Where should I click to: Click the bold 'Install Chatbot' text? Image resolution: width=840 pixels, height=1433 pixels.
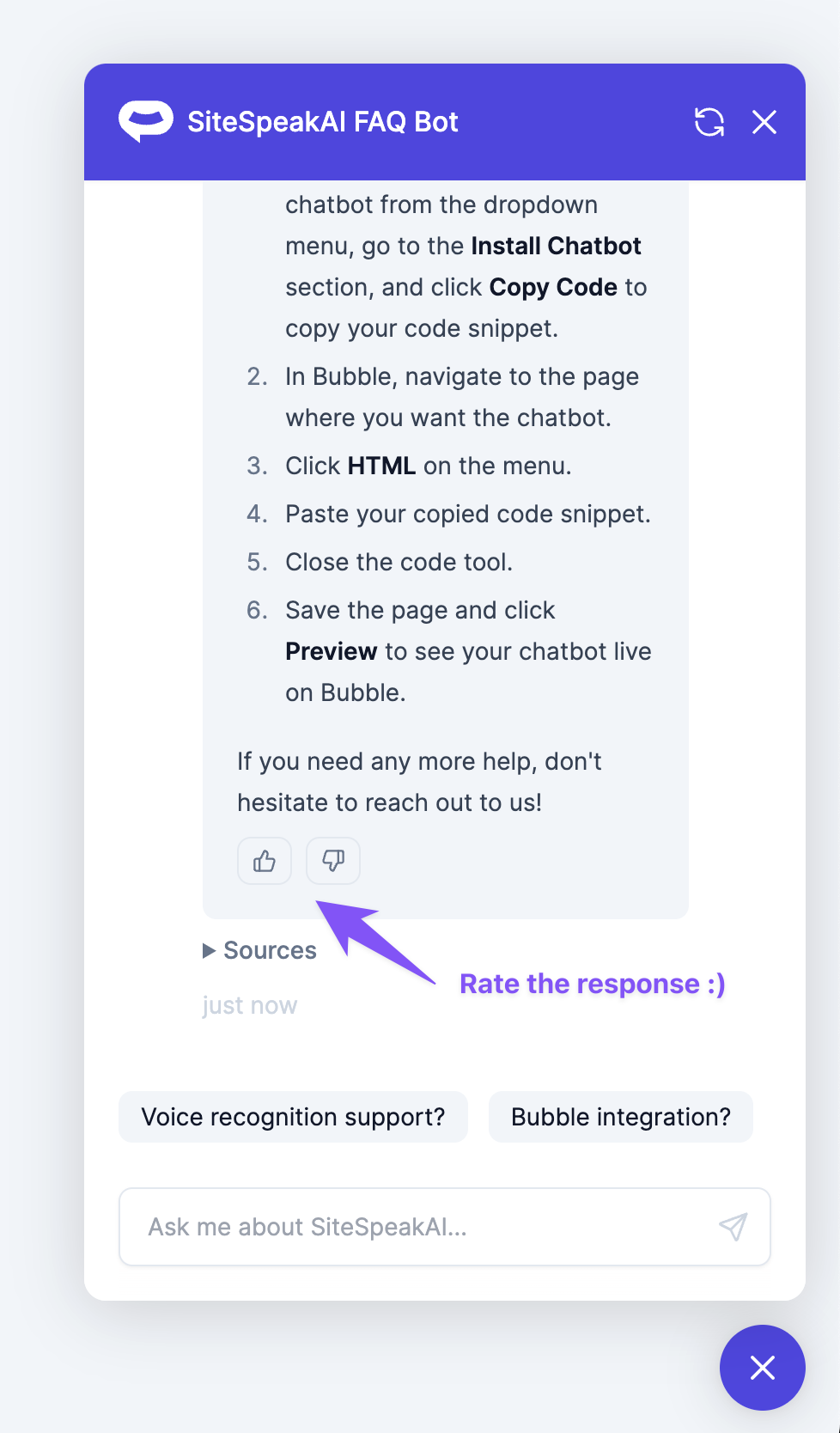point(556,246)
